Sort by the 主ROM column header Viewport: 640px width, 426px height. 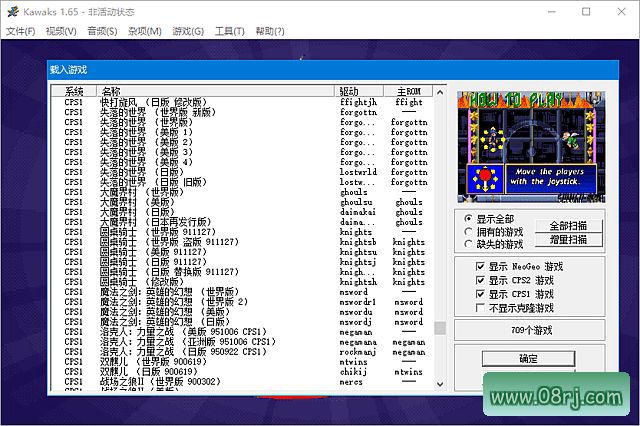[x=409, y=91]
